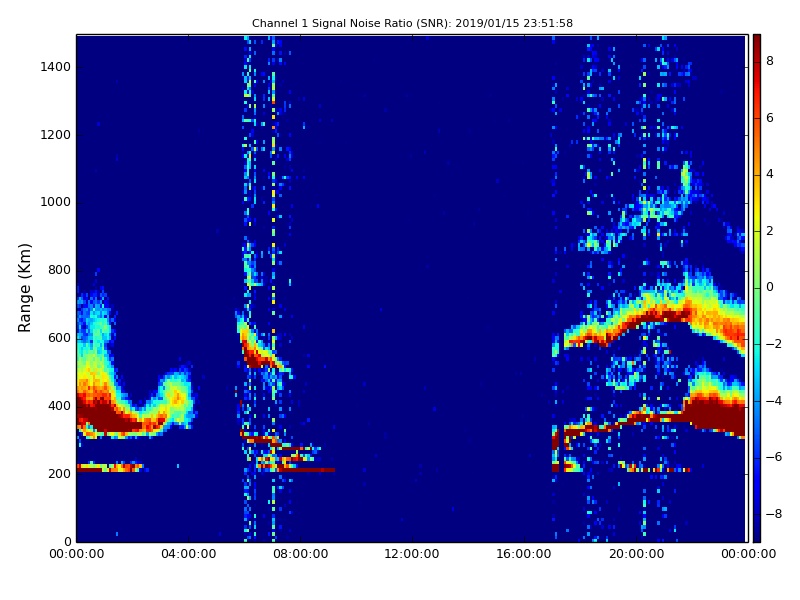Image resolution: width=800 pixels, height=600 pixels.
Task: Click the 600 range tick label
Action: [59, 338]
